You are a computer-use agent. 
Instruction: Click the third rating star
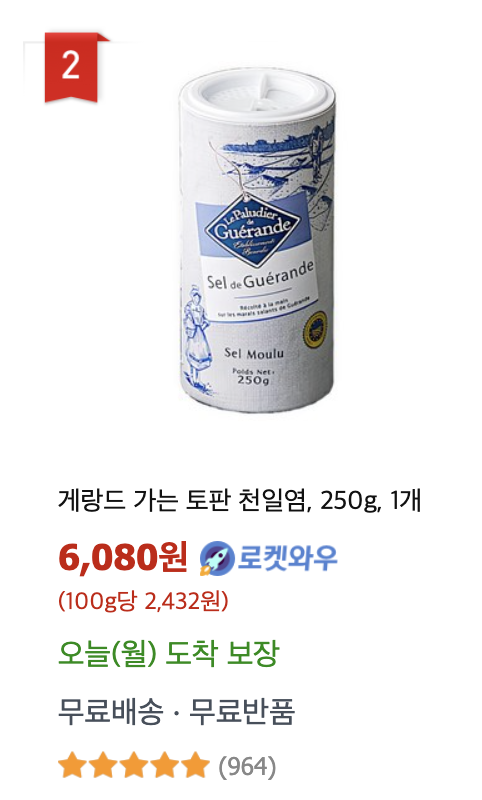click(134, 766)
